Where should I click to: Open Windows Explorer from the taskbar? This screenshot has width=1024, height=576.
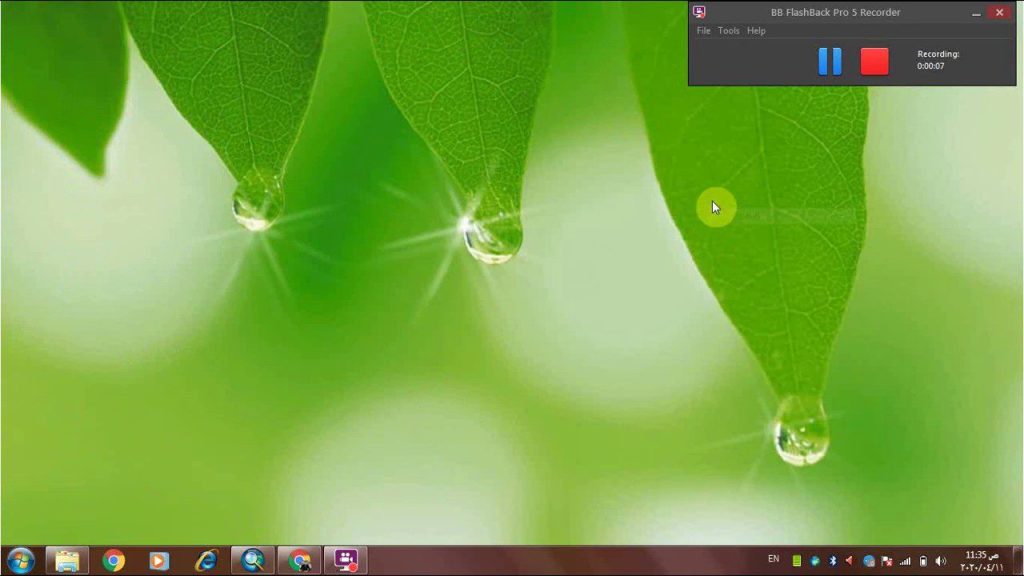[x=66, y=559]
